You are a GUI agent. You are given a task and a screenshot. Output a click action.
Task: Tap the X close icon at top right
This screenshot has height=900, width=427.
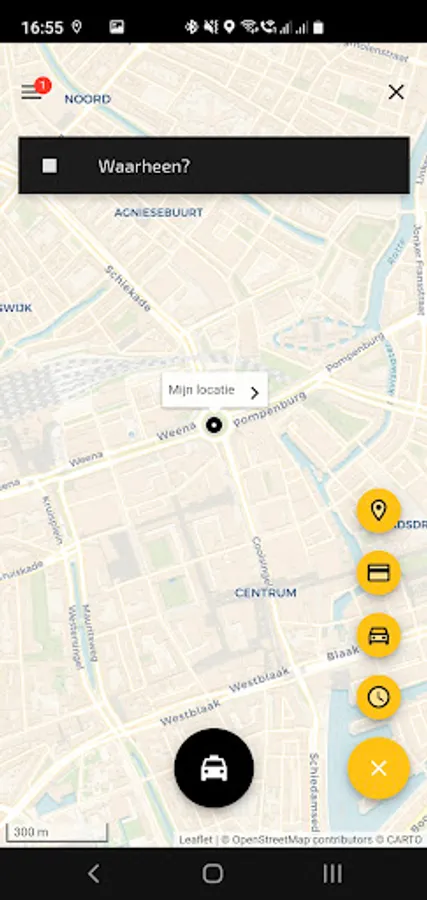(x=396, y=92)
